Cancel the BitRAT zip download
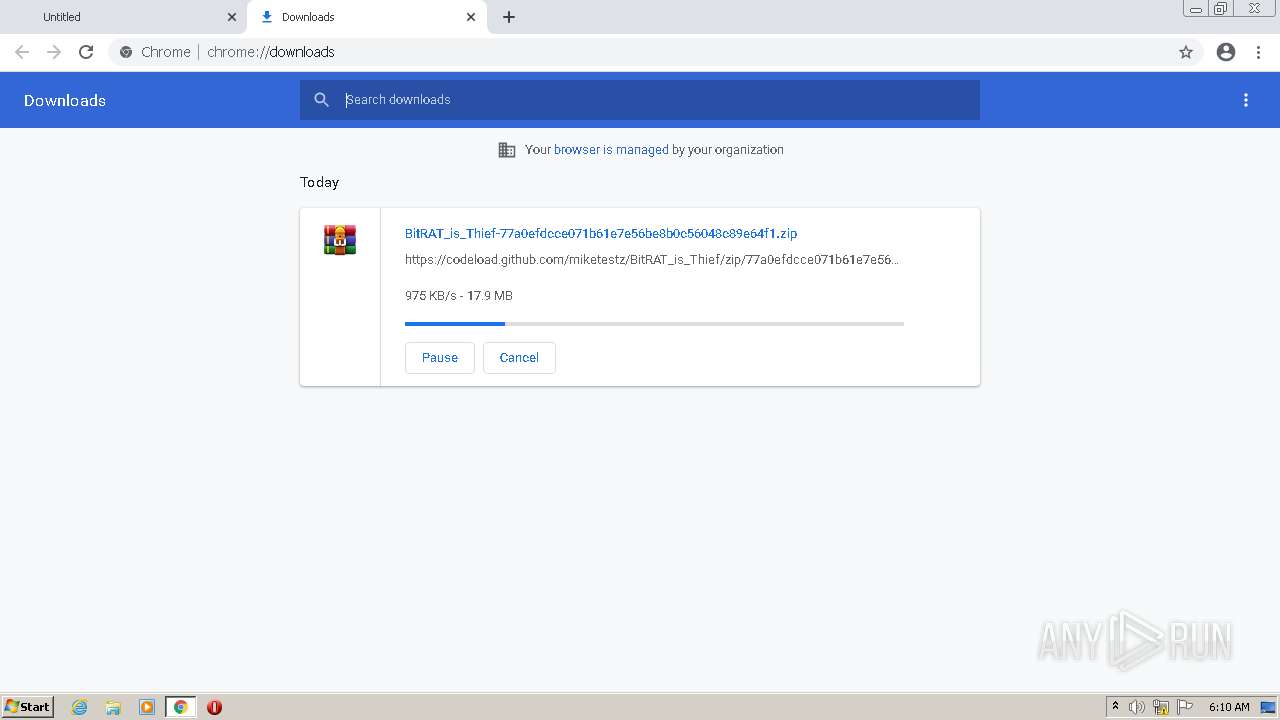Screen dimensions: 1280x720 (519, 358)
